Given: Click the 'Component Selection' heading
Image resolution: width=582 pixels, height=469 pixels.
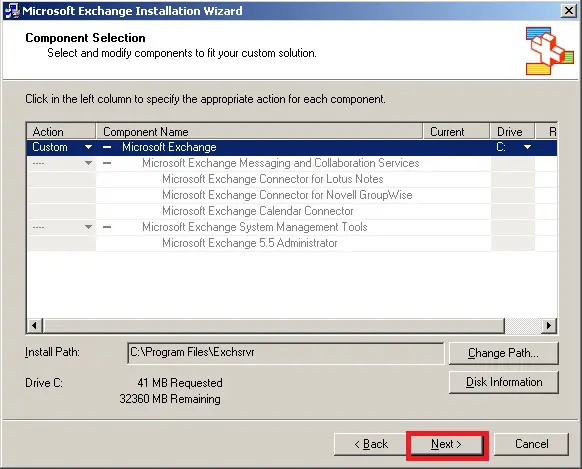Looking at the screenshot, I should pyautogui.click(x=85, y=38).
